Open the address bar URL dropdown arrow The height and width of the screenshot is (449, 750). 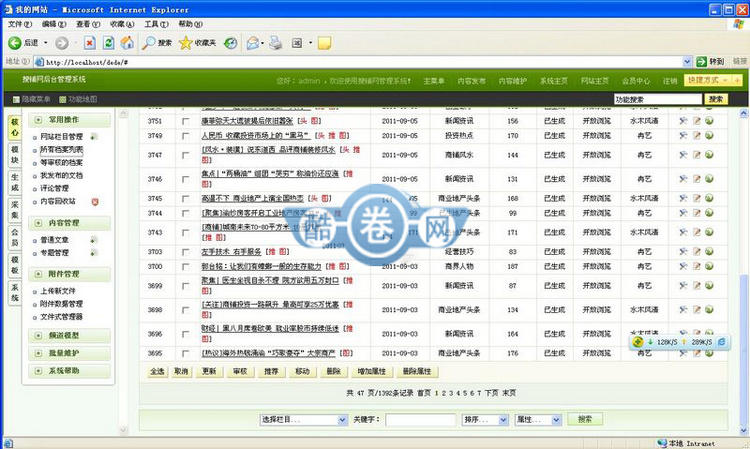tap(687, 62)
